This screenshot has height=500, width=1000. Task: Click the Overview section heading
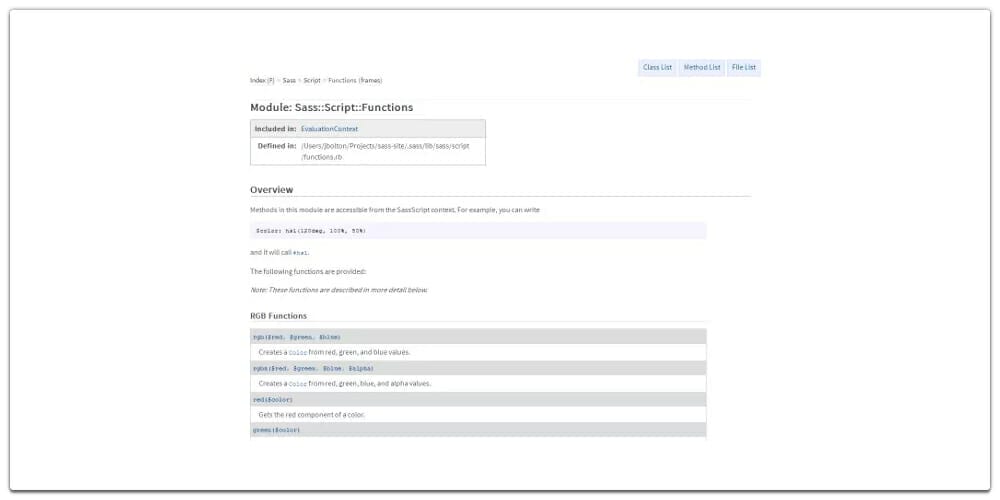pos(272,189)
